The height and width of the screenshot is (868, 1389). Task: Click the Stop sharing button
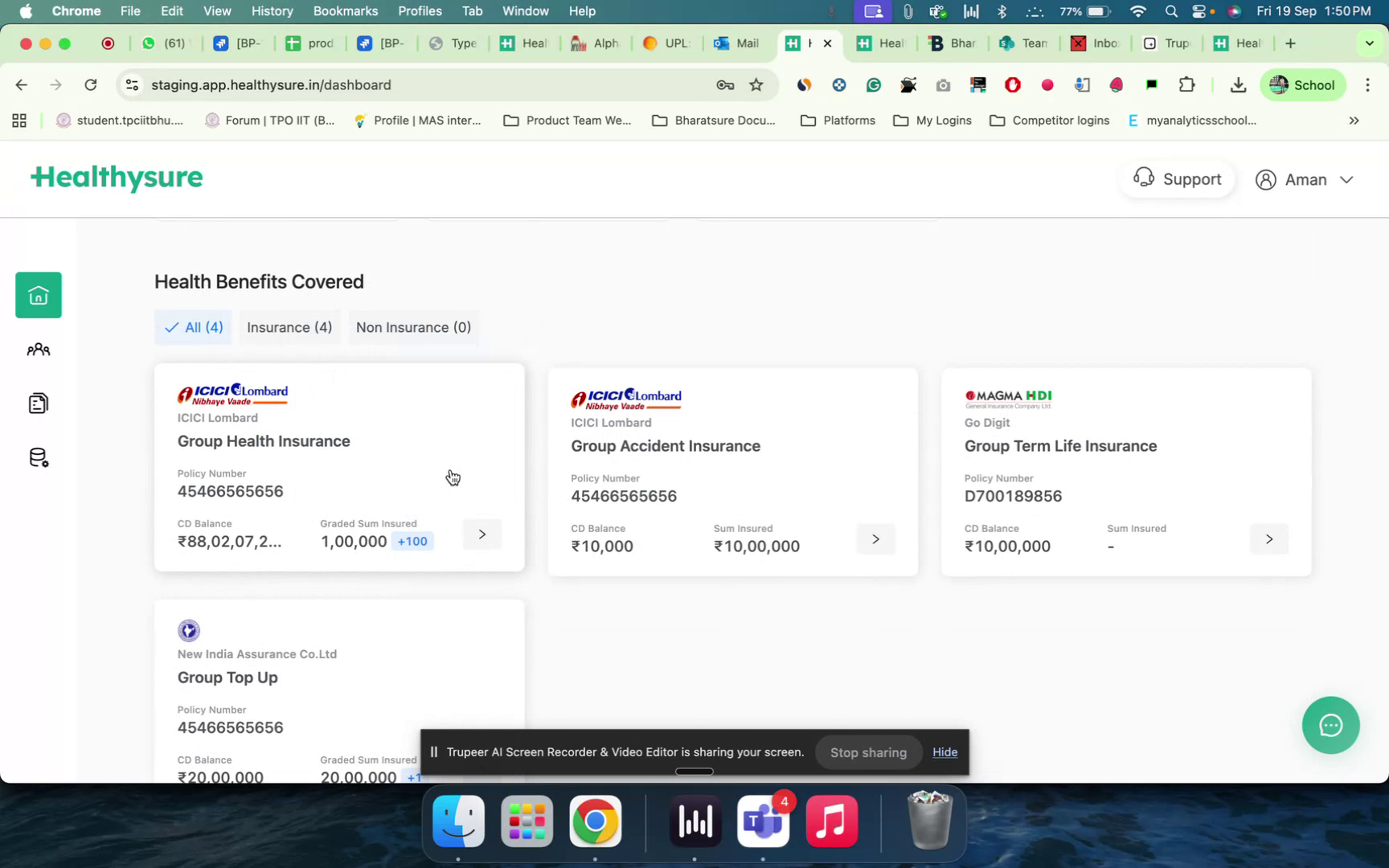868,752
